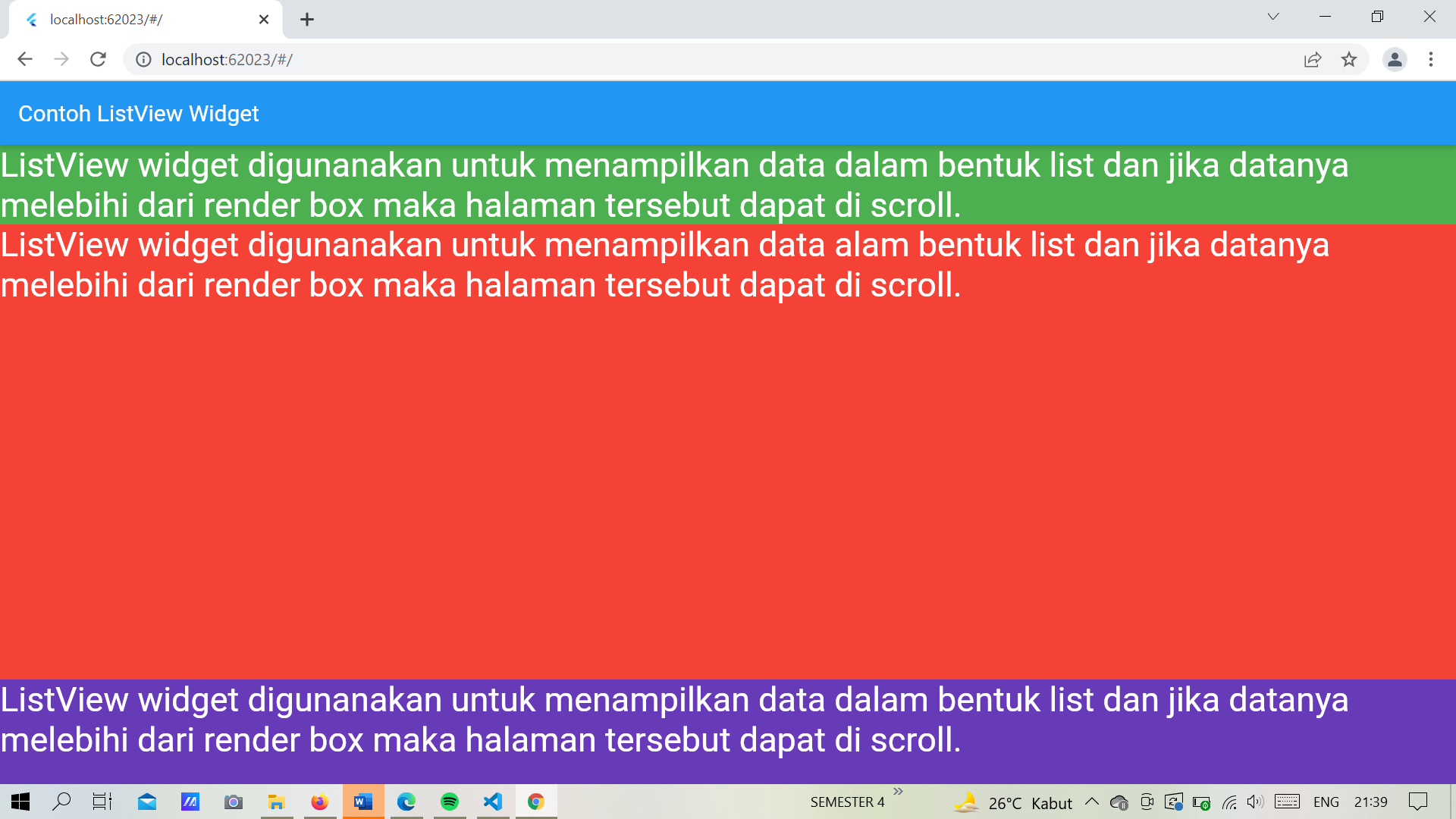Open a new browser tab

tap(306, 20)
